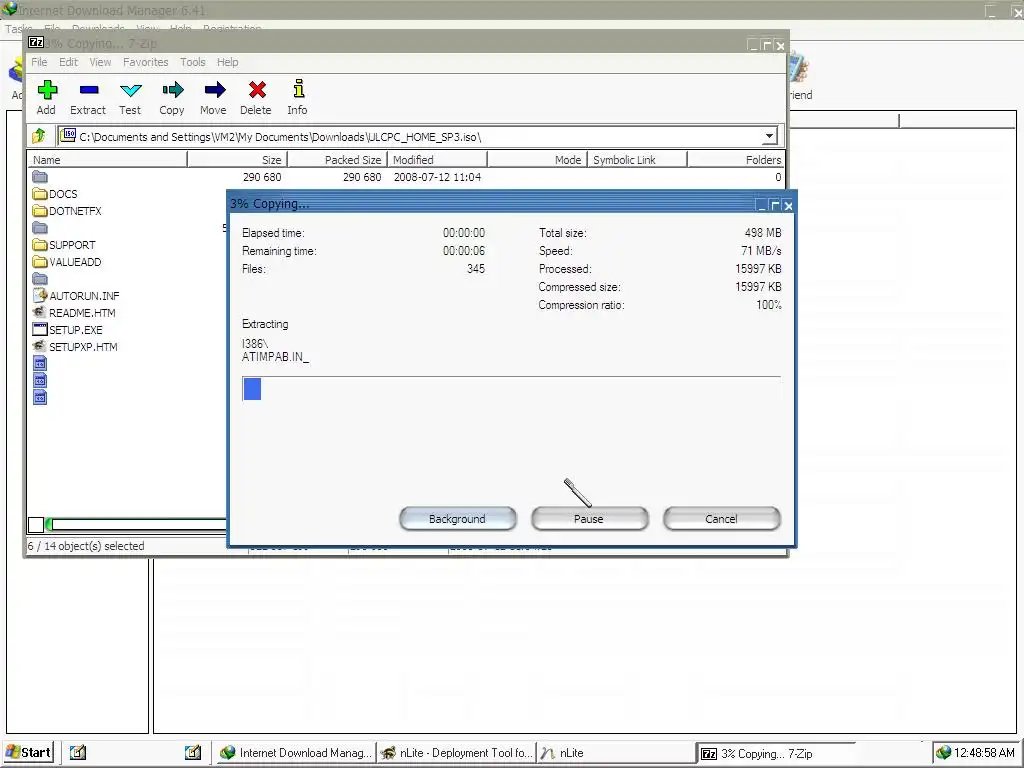The height and width of the screenshot is (768, 1024).
Task: Click the system tray clock
Action: pyautogui.click(x=984, y=753)
